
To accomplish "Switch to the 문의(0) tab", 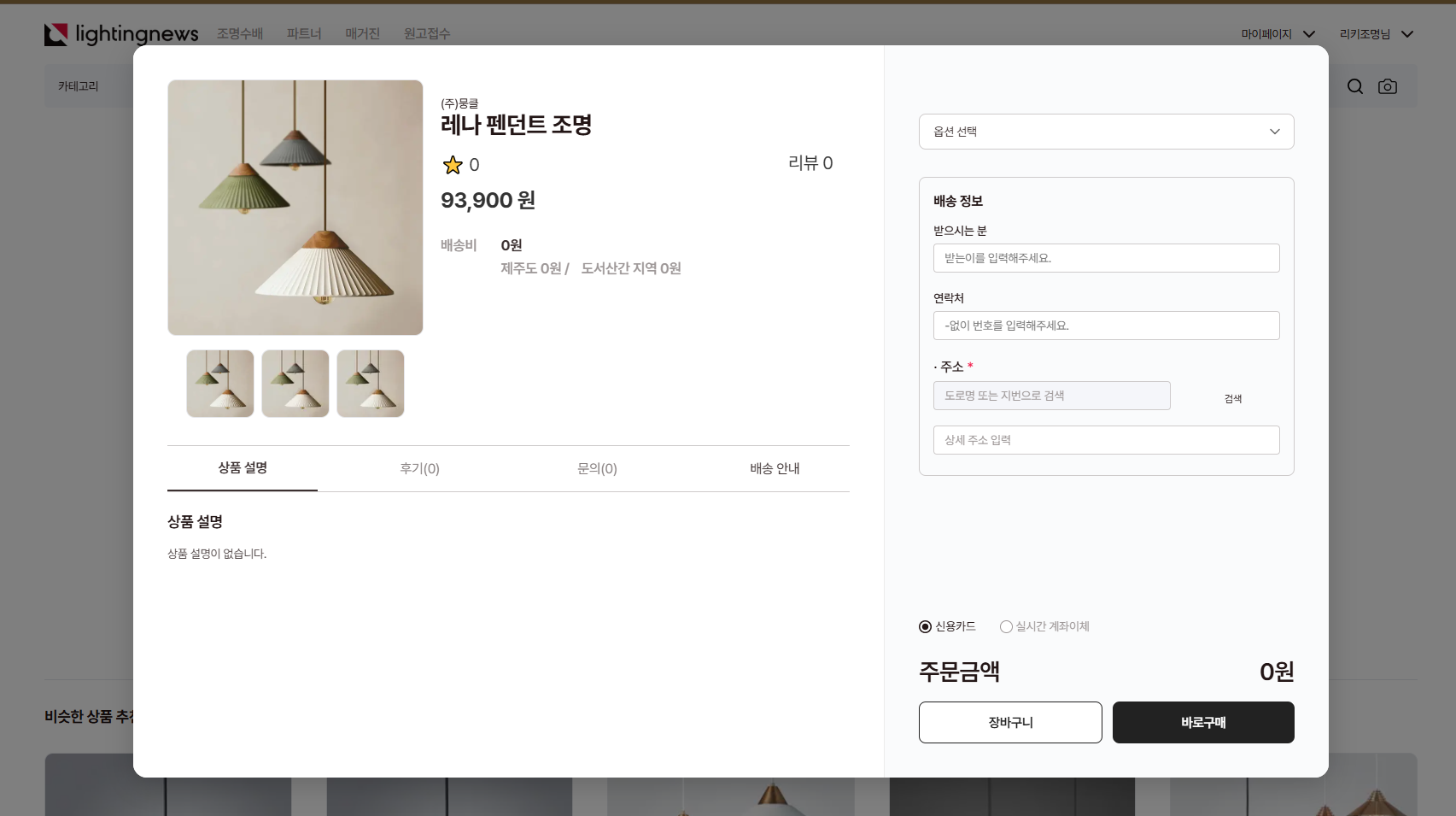I will tap(597, 468).
